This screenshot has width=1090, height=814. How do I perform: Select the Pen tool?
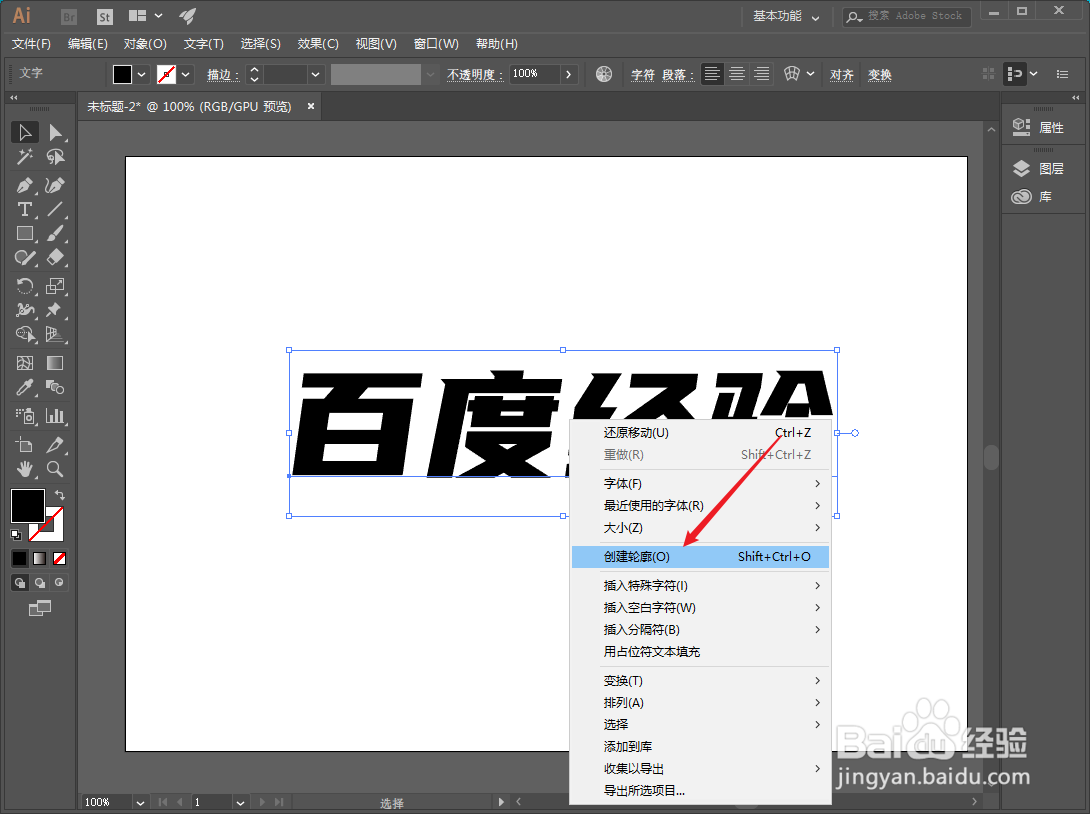[25, 185]
